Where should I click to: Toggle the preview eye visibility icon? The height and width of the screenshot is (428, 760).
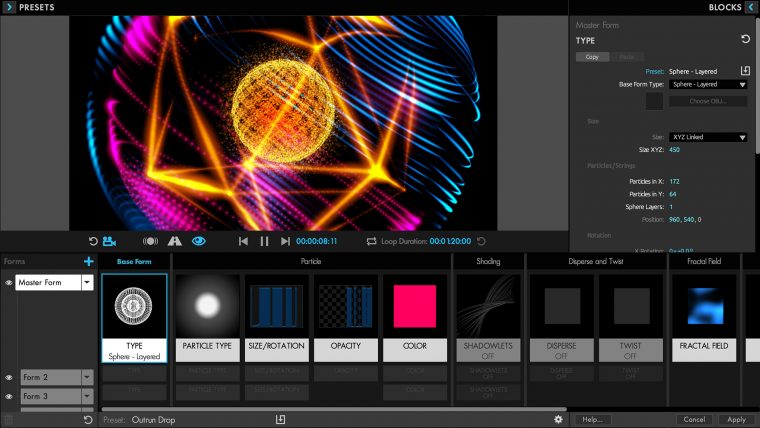coord(198,241)
